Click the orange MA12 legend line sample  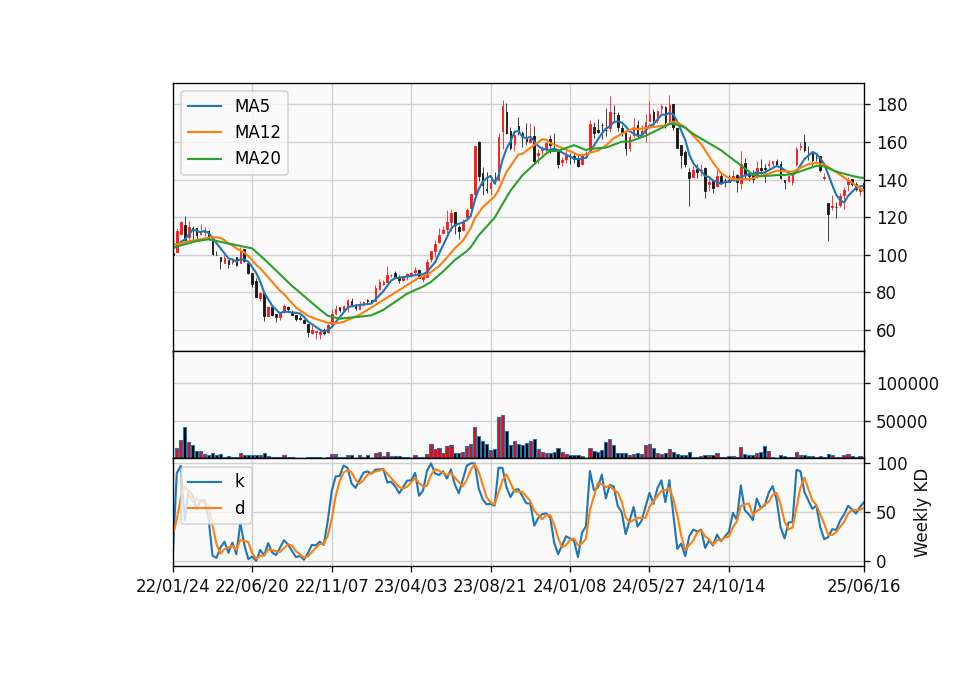tap(204, 132)
